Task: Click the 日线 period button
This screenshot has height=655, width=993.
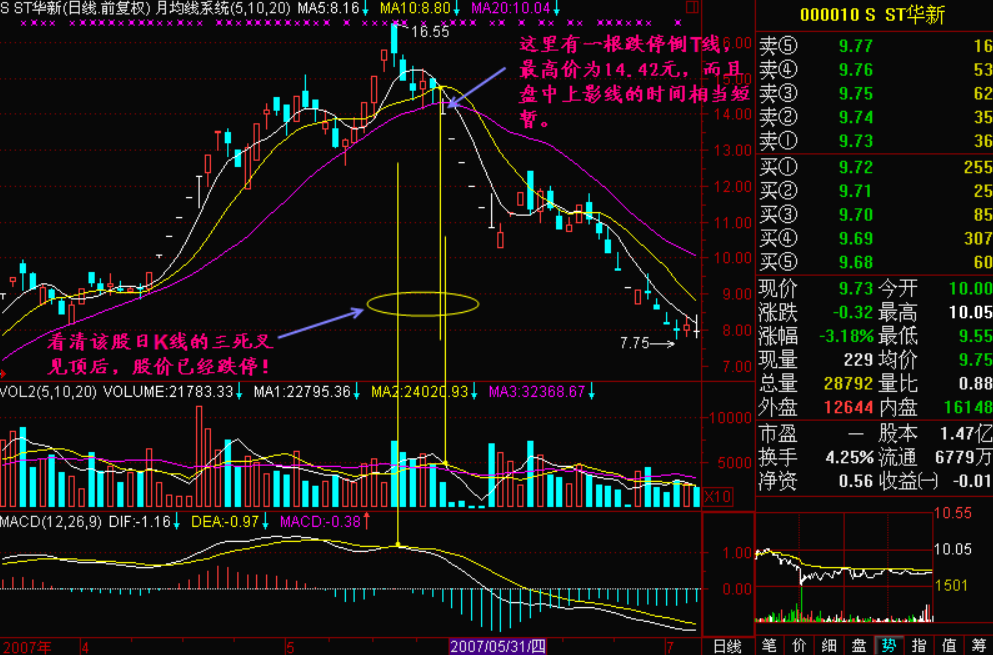Action: coord(726,645)
